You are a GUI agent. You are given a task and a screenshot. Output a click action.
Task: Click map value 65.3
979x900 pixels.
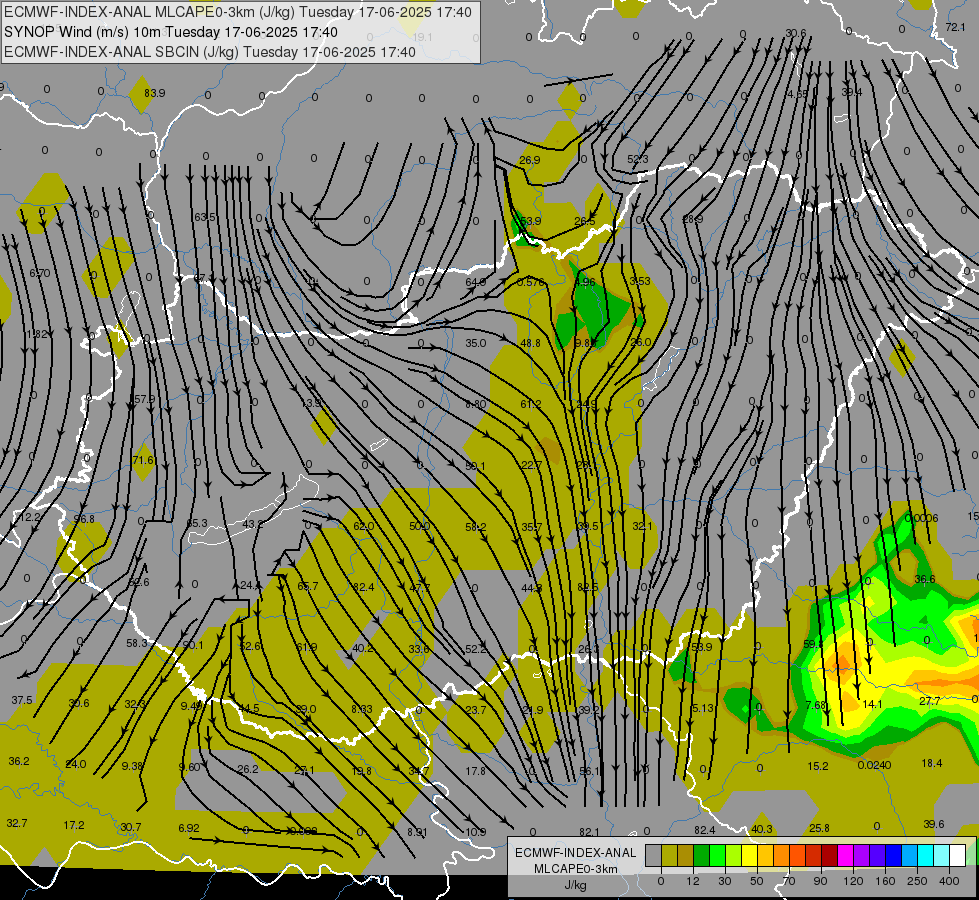pyautogui.click(x=197, y=523)
